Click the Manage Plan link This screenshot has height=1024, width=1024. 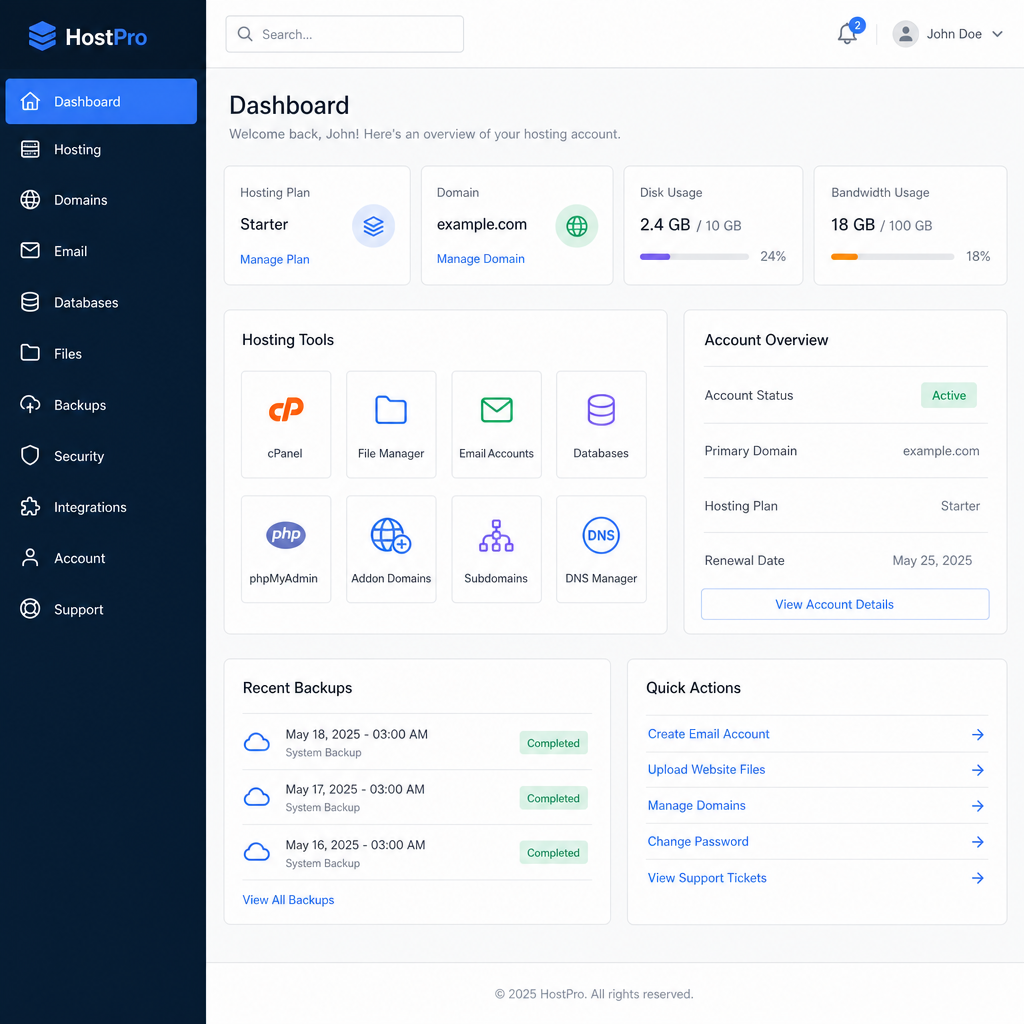pyautogui.click(x=274, y=259)
